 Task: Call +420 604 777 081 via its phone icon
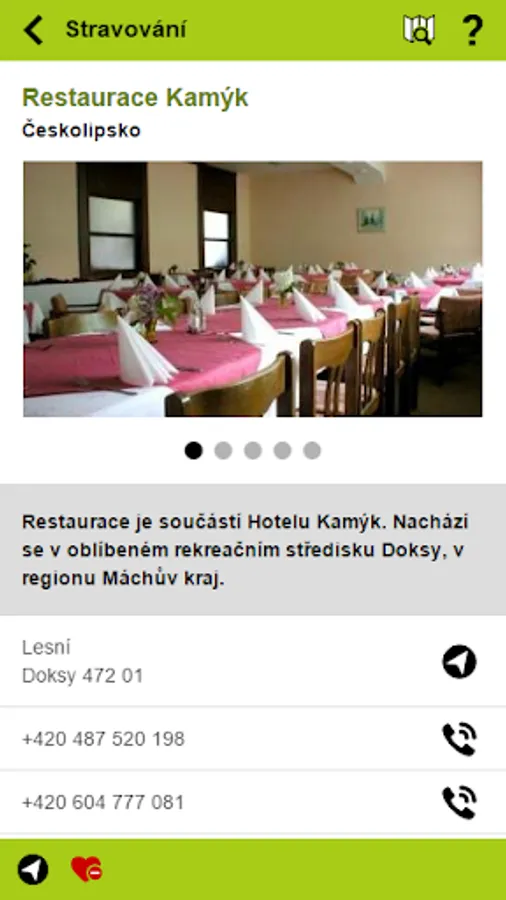[459, 802]
